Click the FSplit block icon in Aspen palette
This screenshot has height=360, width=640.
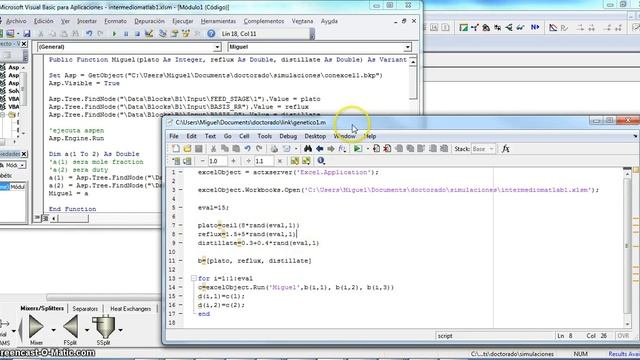71,327
